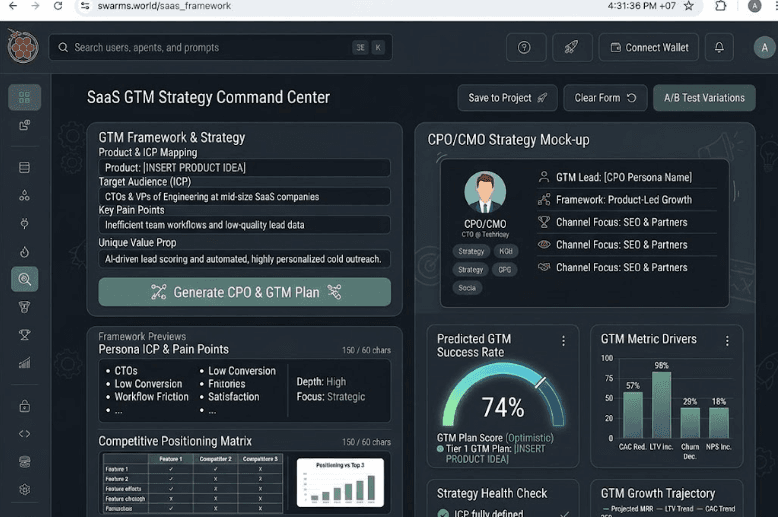Open the code brackets icon in sidebar
Image resolution: width=778 pixels, height=517 pixels.
(24, 434)
